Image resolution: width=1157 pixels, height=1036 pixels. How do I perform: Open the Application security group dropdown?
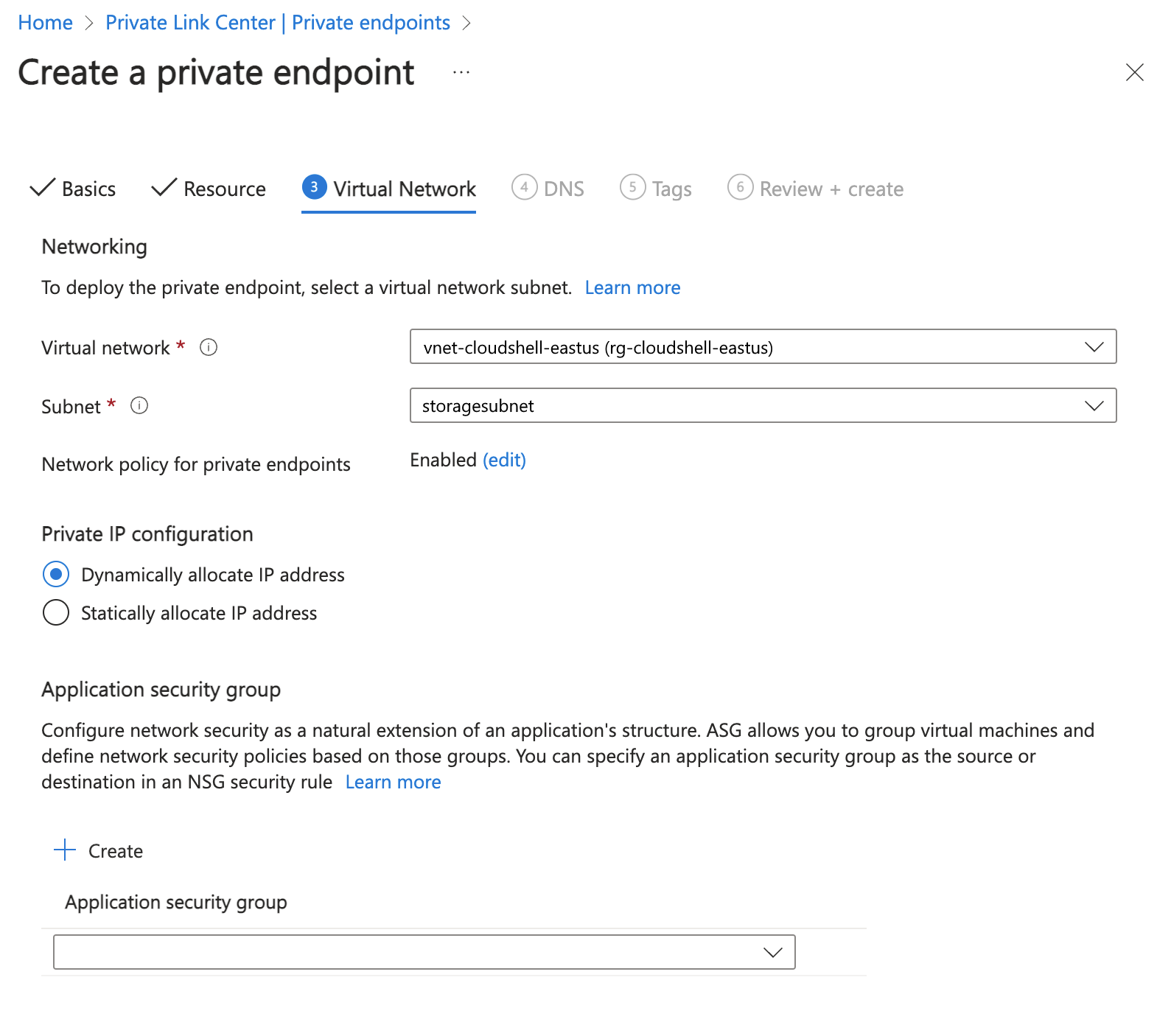(424, 952)
